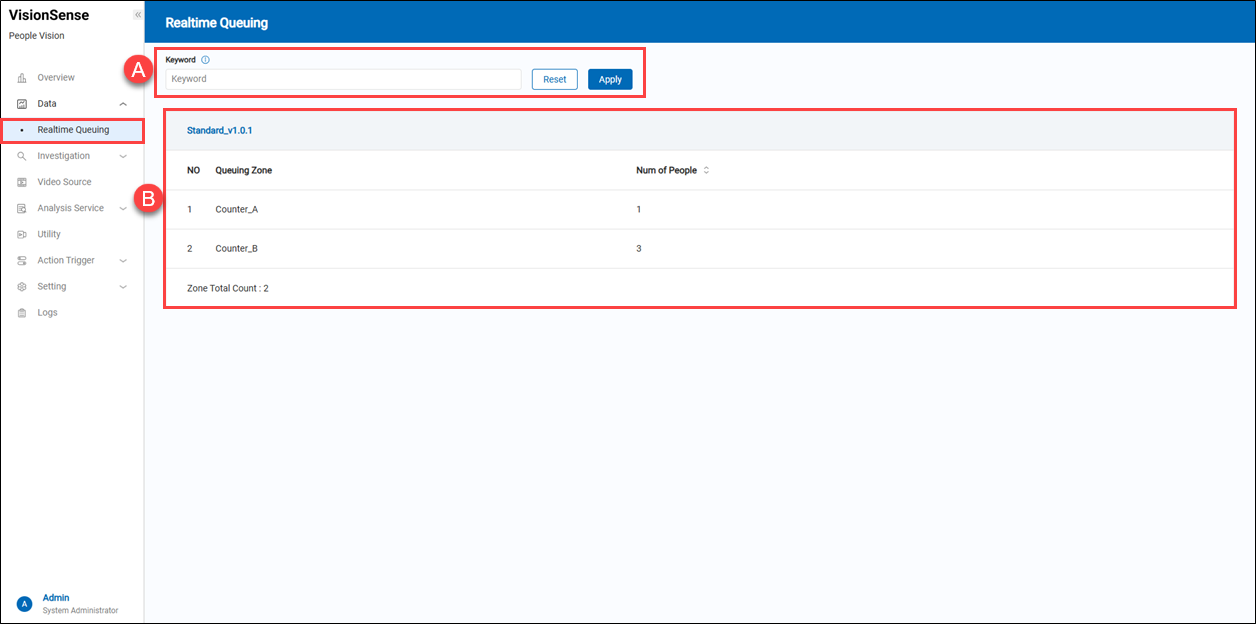Image resolution: width=1256 pixels, height=624 pixels.
Task: Collapse the sidebar with double-chevron icon
Action: pyautogui.click(x=137, y=15)
